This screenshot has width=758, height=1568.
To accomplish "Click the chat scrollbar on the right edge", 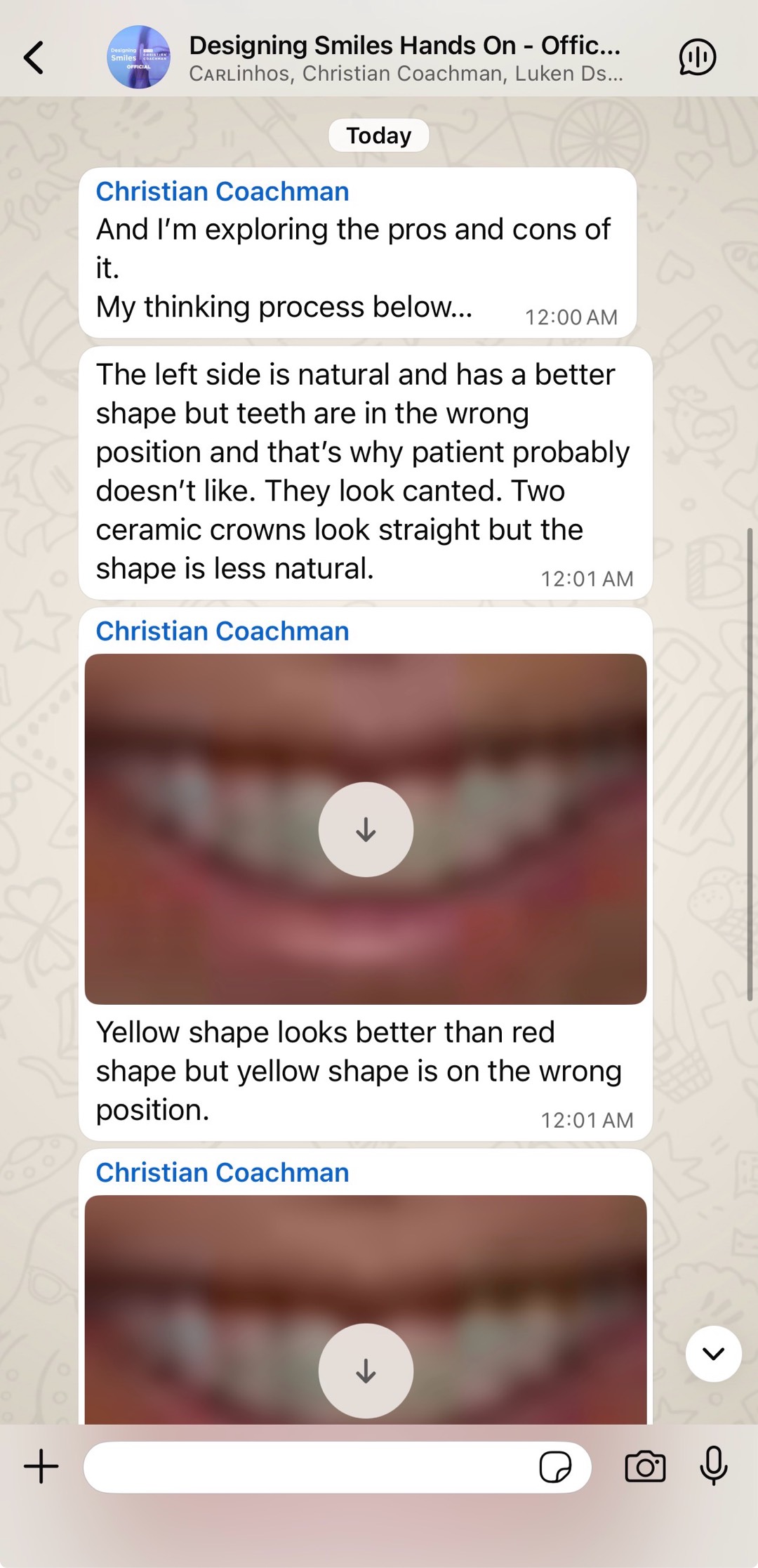I will [x=750, y=764].
